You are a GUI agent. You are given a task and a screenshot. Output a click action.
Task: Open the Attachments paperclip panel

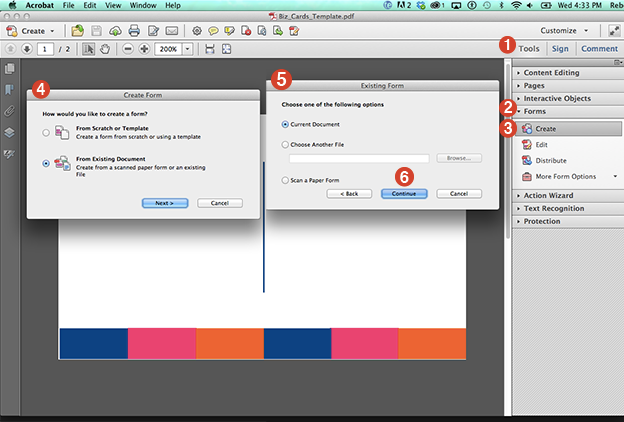point(9,111)
